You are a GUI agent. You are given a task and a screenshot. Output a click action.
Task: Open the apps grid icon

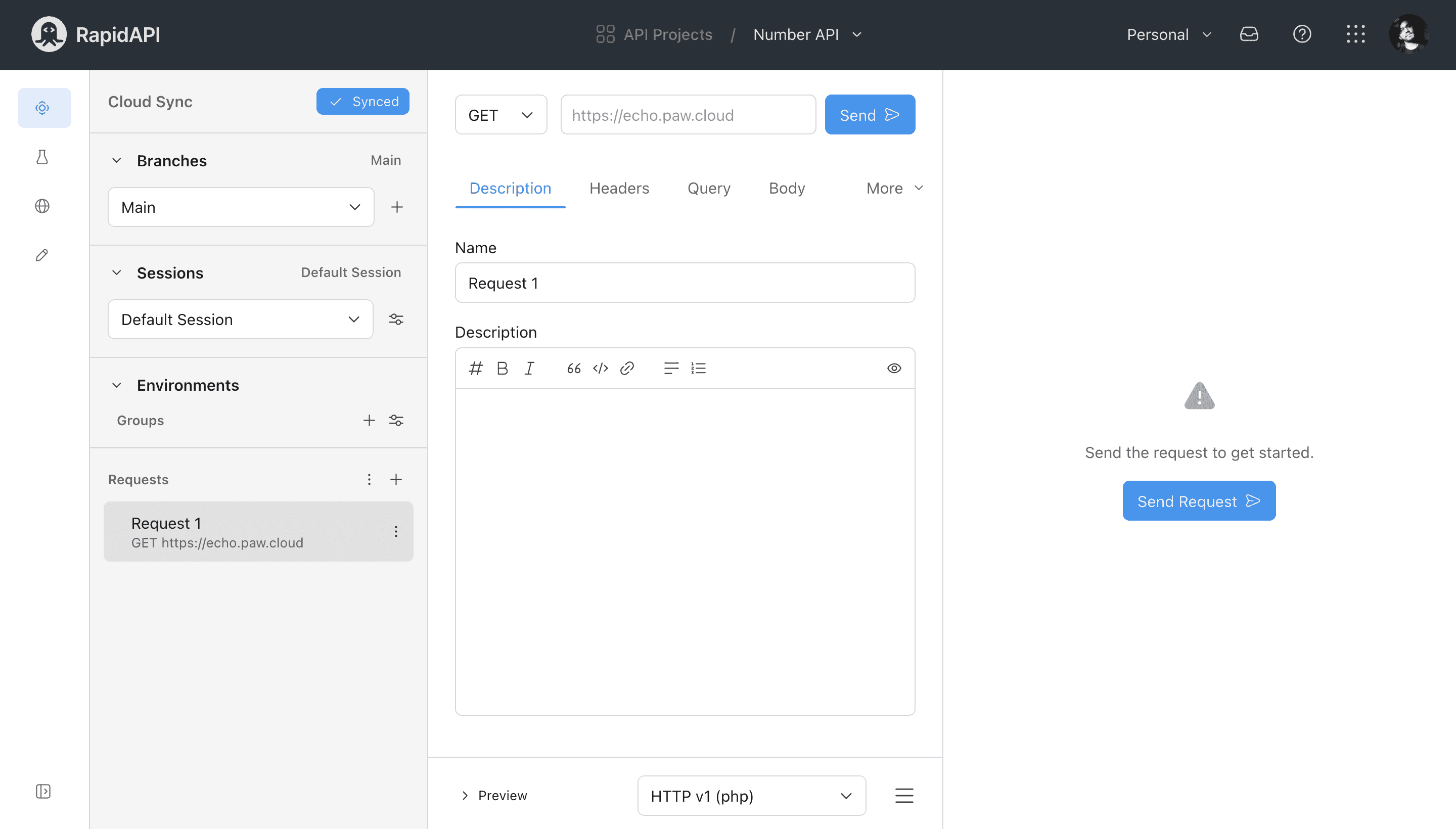coord(1355,34)
